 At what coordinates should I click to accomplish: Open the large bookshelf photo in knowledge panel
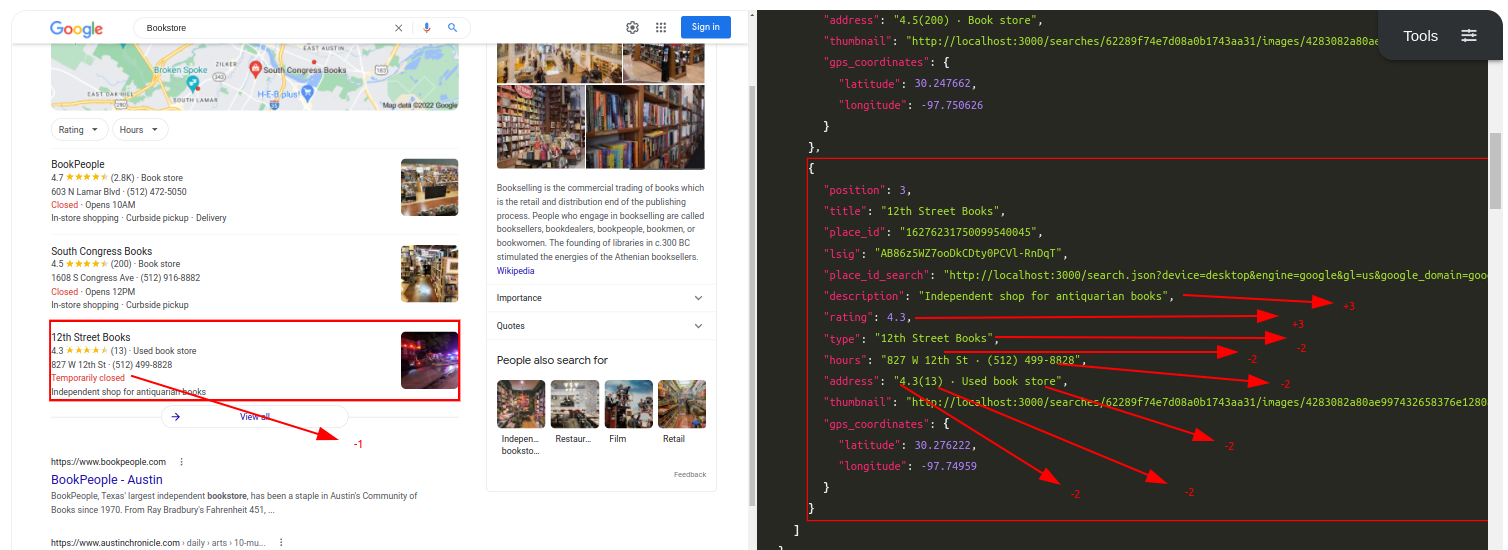coord(645,127)
